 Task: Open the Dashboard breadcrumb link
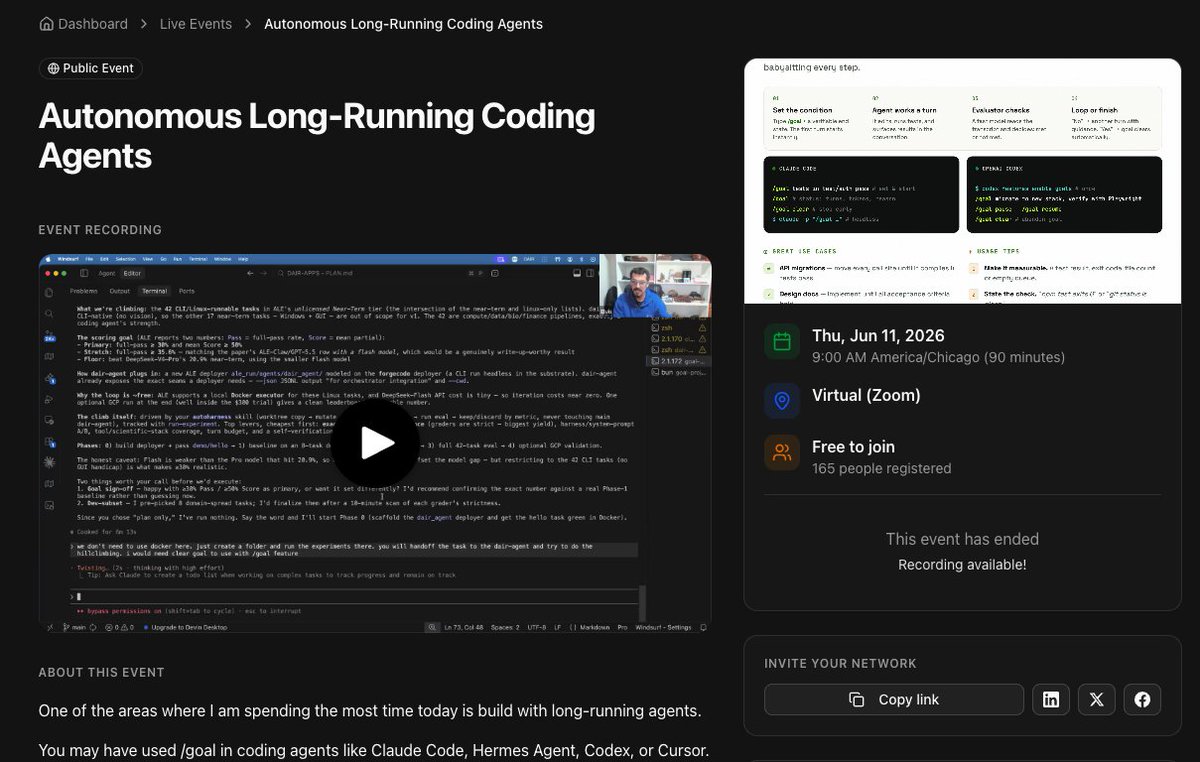84,24
